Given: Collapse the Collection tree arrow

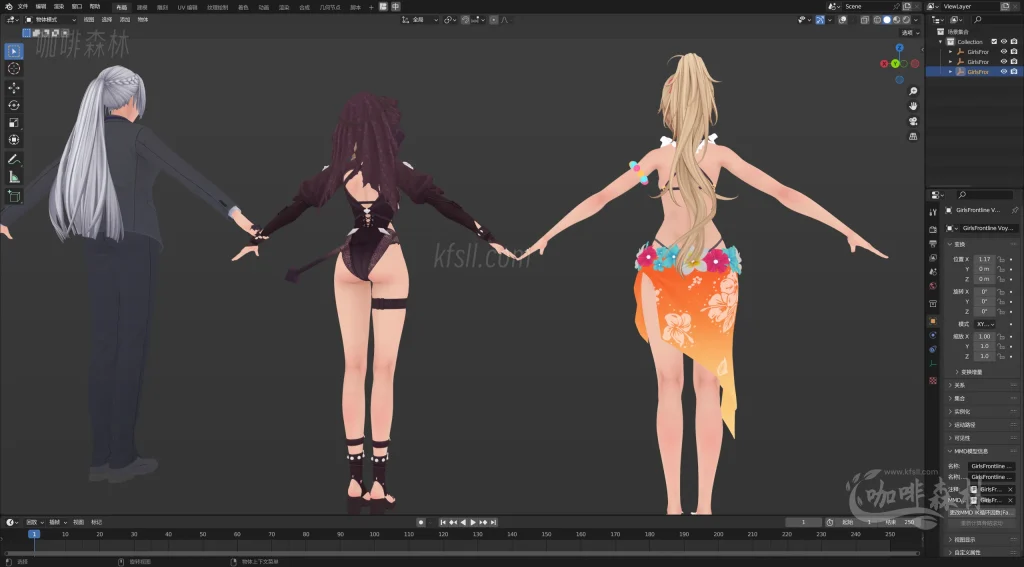Looking at the screenshot, I should click(x=941, y=42).
